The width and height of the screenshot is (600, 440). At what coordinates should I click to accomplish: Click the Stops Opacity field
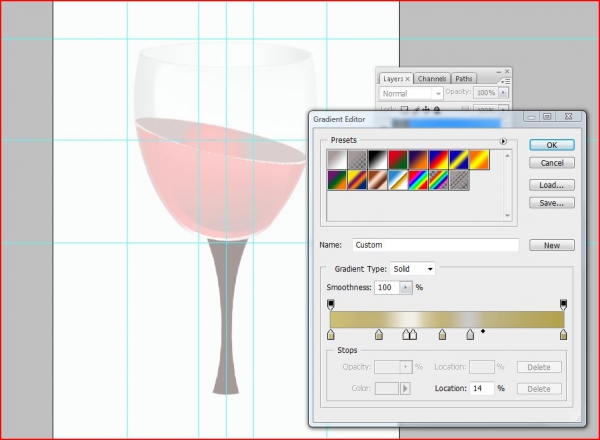(387, 367)
